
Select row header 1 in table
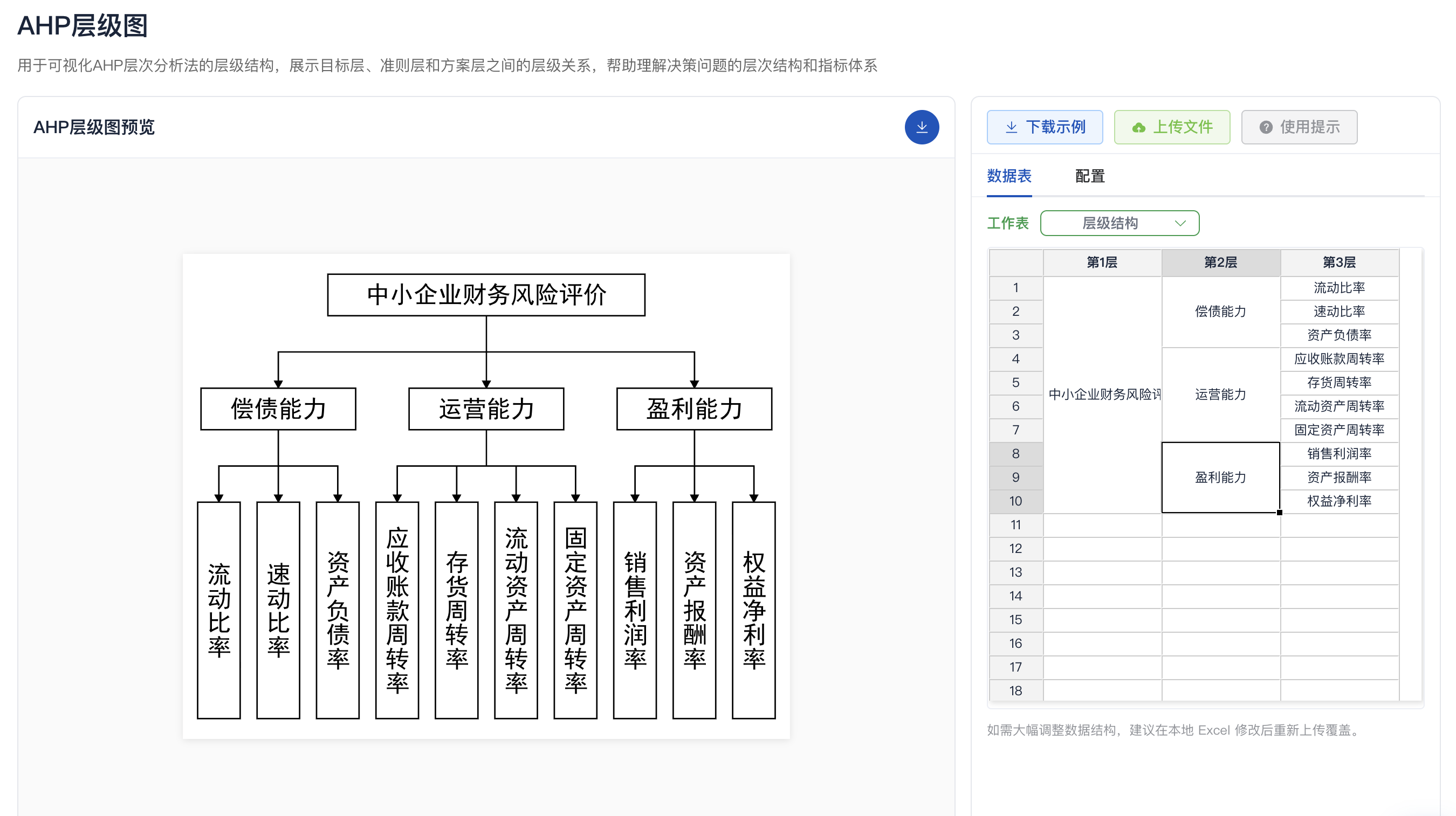pos(1016,288)
